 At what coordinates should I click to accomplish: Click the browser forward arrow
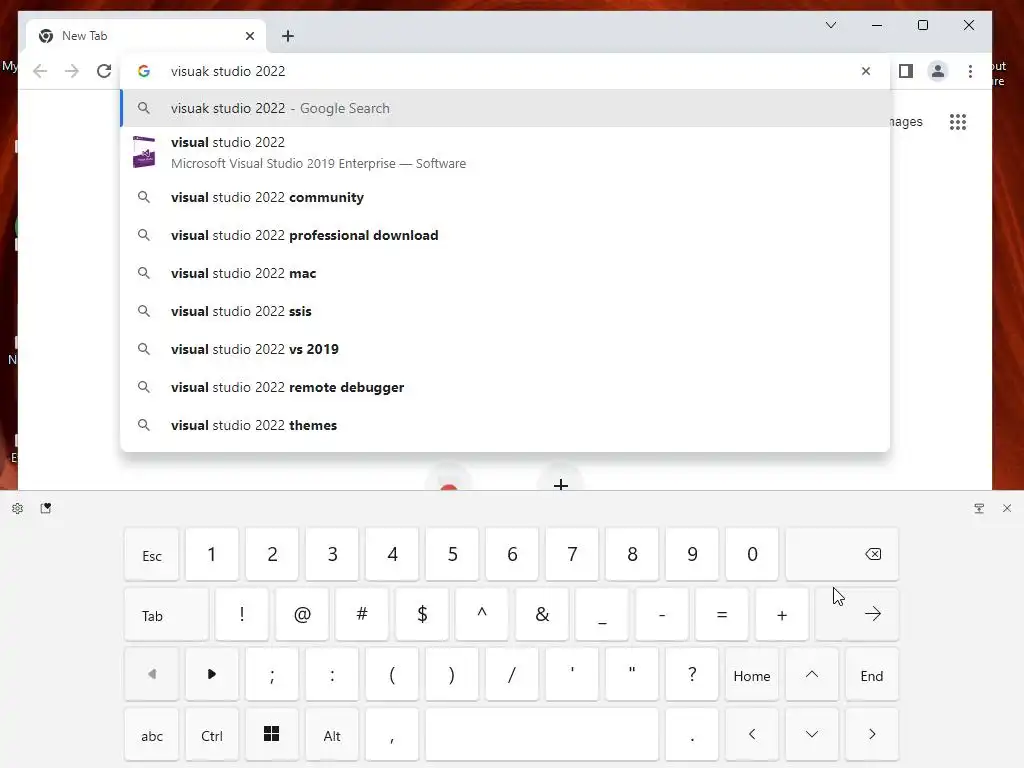[x=72, y=71]
